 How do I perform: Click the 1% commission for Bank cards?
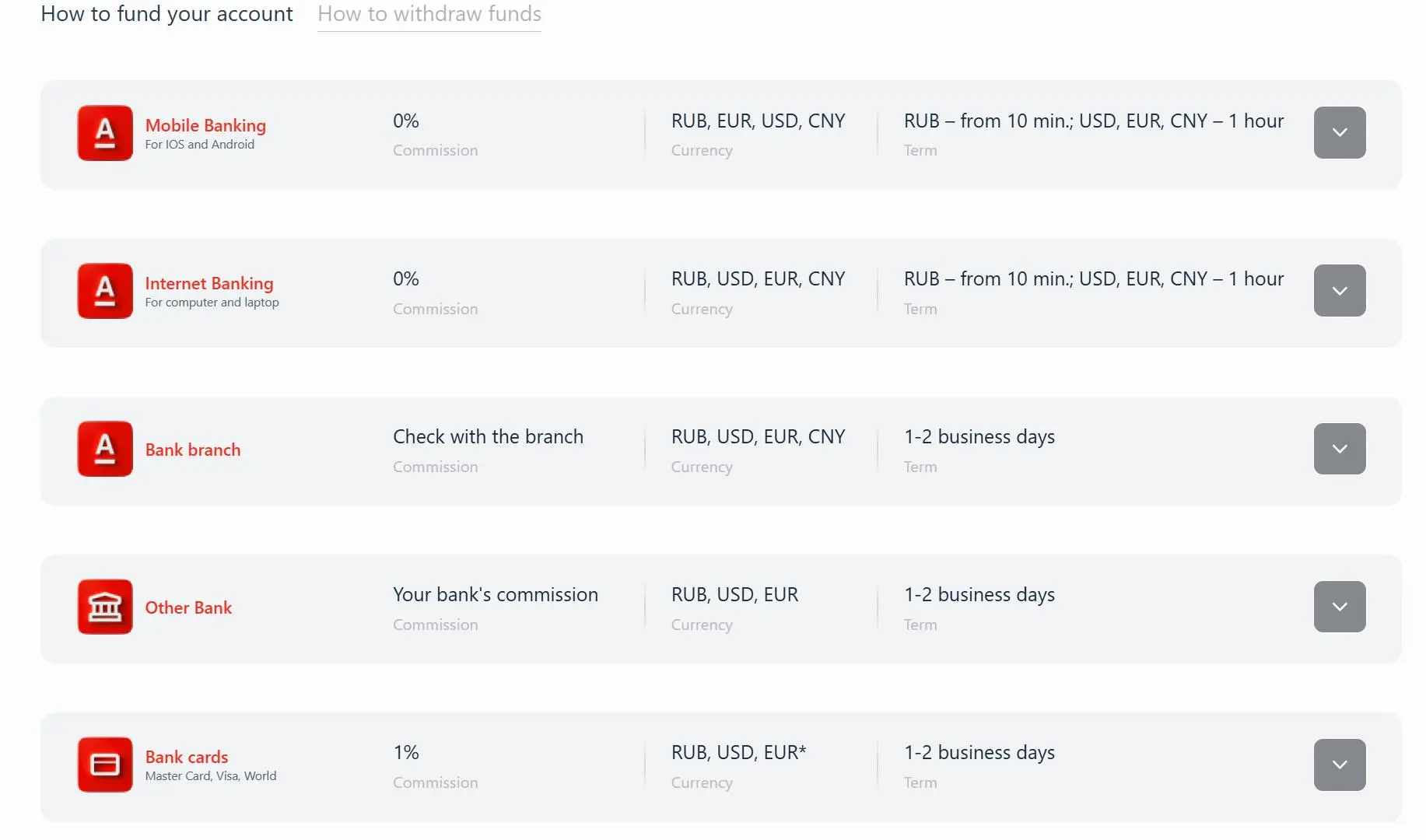(x=406, y=752)
